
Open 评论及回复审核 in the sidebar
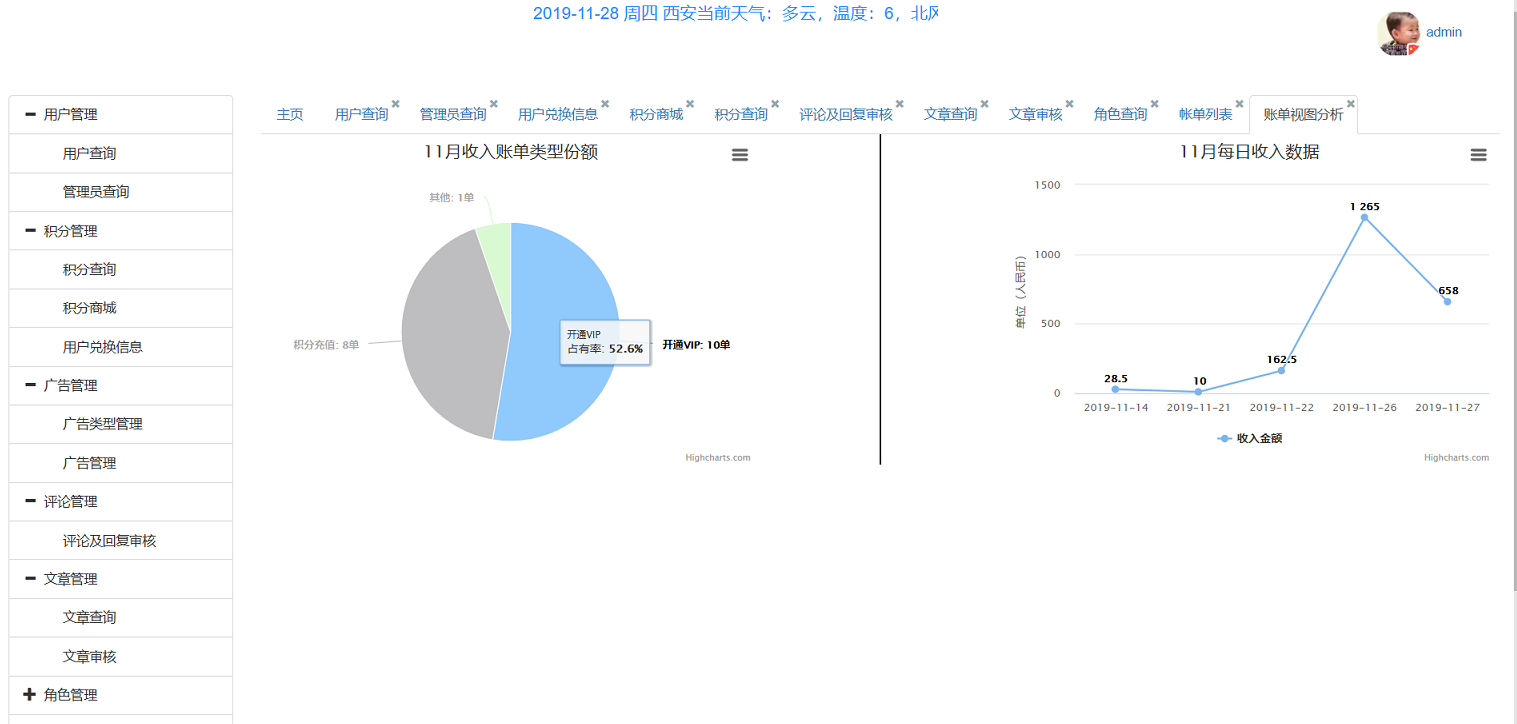pos(109,540)
